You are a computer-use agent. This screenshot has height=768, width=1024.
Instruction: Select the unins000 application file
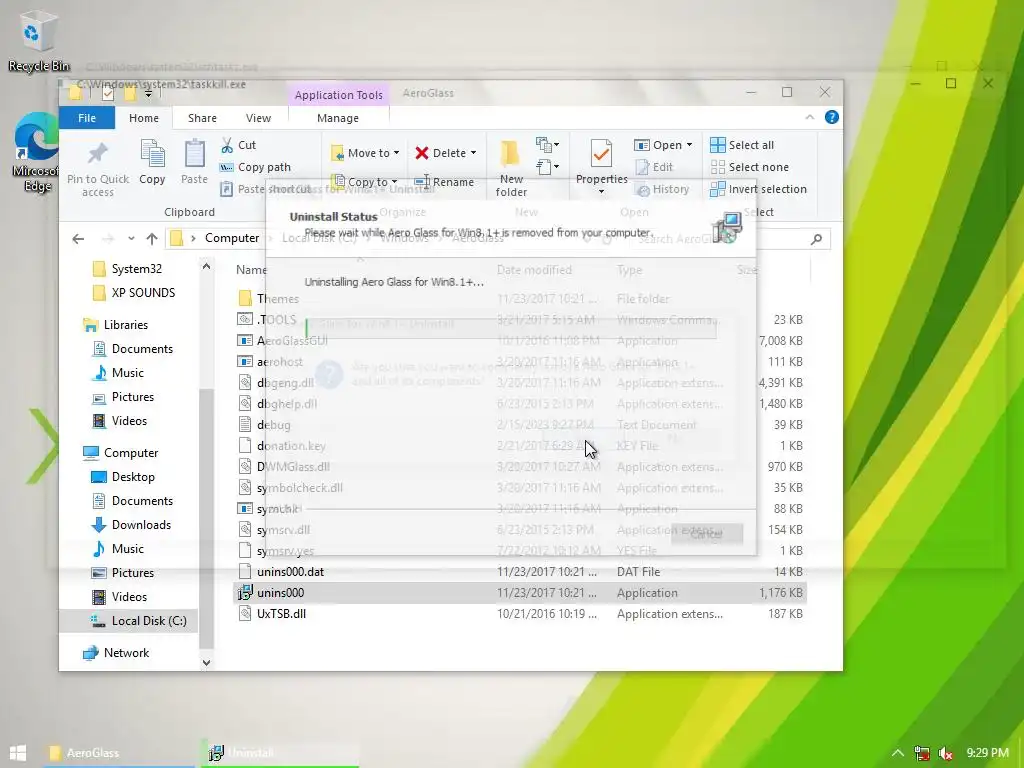pyautogui.click(x=520, y=592)
